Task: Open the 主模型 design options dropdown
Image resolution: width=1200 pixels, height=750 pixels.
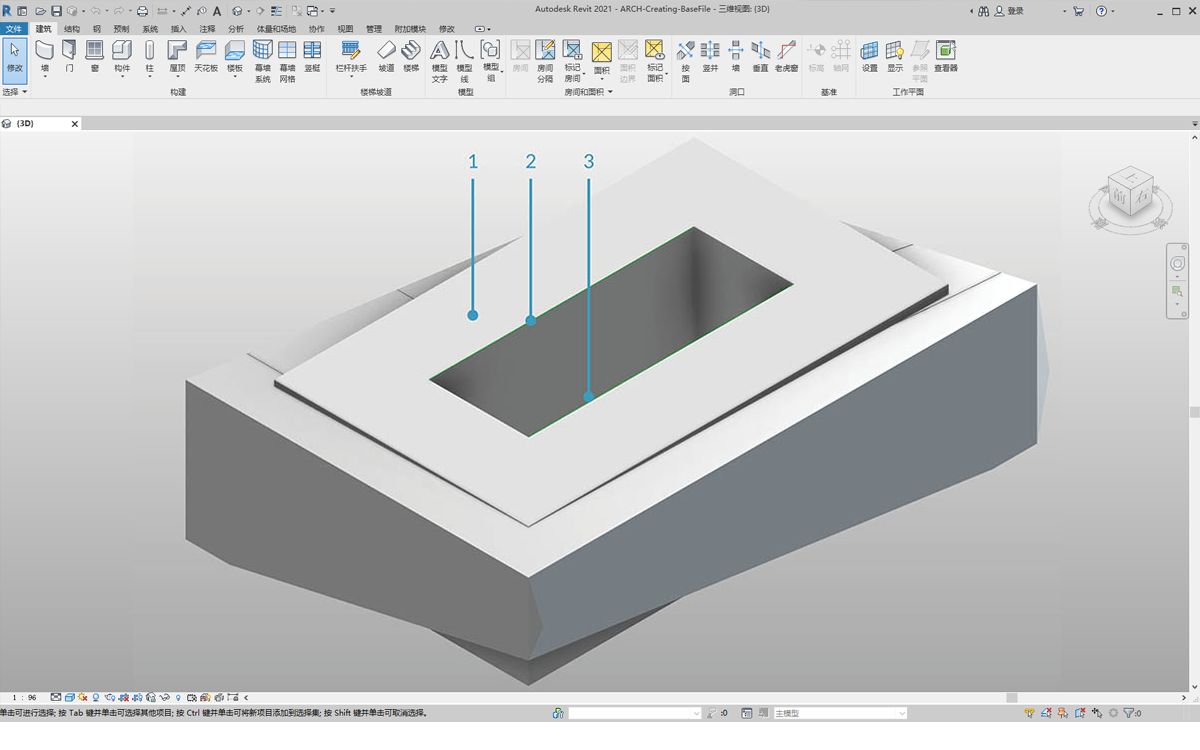Action: (840, 713)
